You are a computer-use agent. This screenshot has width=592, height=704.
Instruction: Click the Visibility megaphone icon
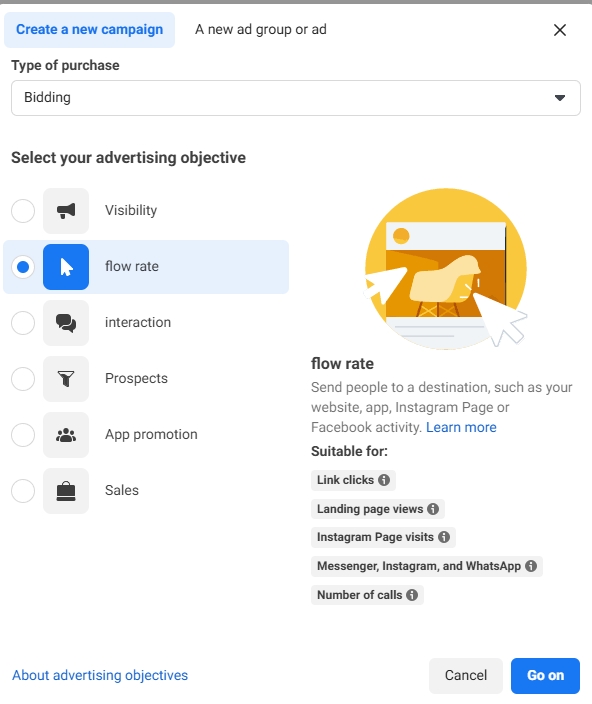click(x=66, y=211)
